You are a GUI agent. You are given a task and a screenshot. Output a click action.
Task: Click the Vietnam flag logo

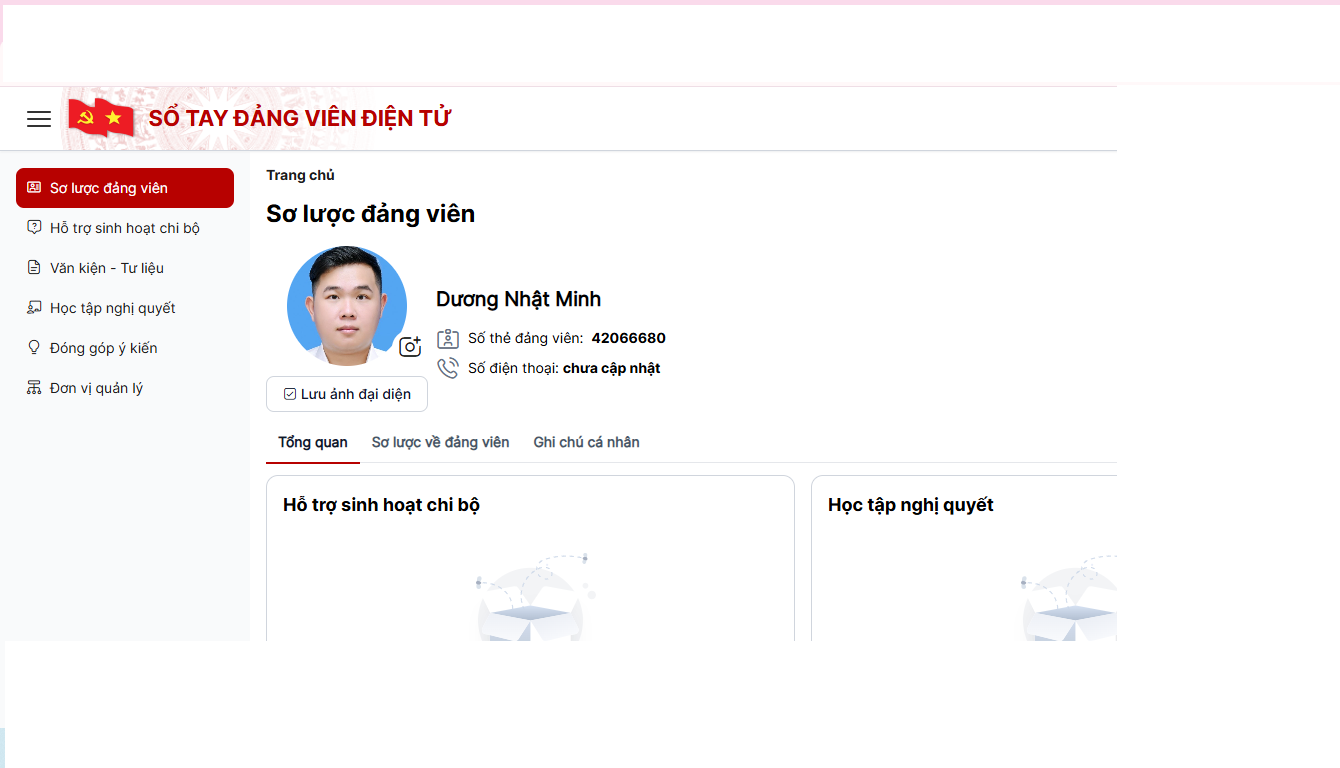101,118
